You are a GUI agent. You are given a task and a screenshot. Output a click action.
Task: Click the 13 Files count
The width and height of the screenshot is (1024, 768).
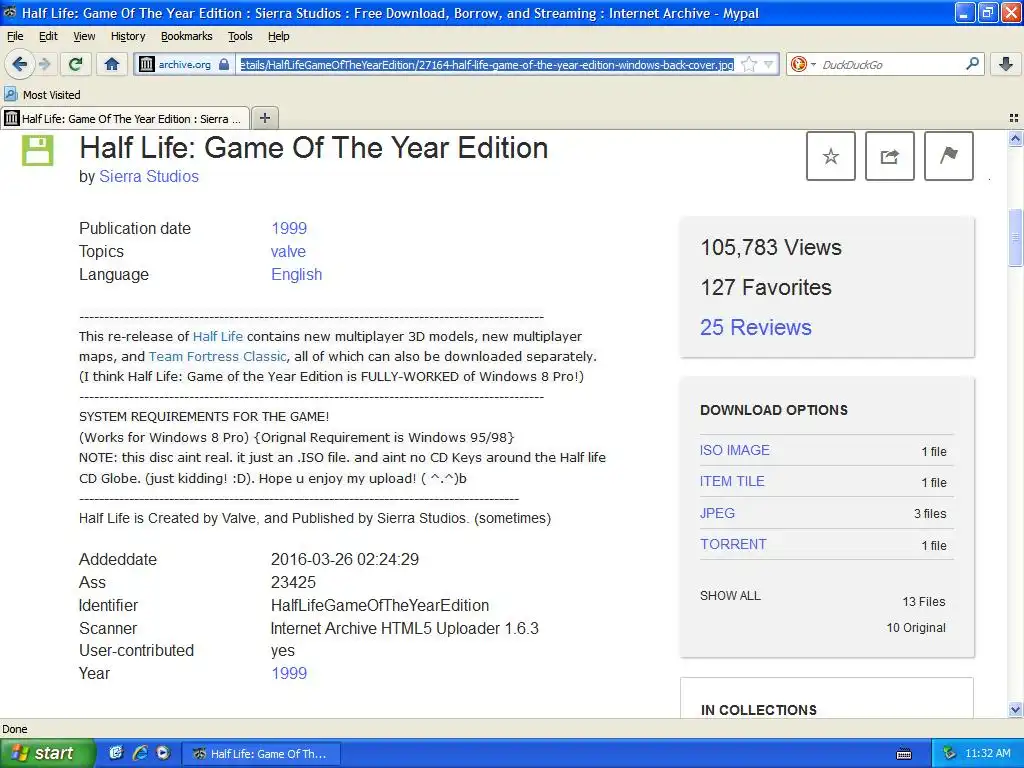(923, 601)
